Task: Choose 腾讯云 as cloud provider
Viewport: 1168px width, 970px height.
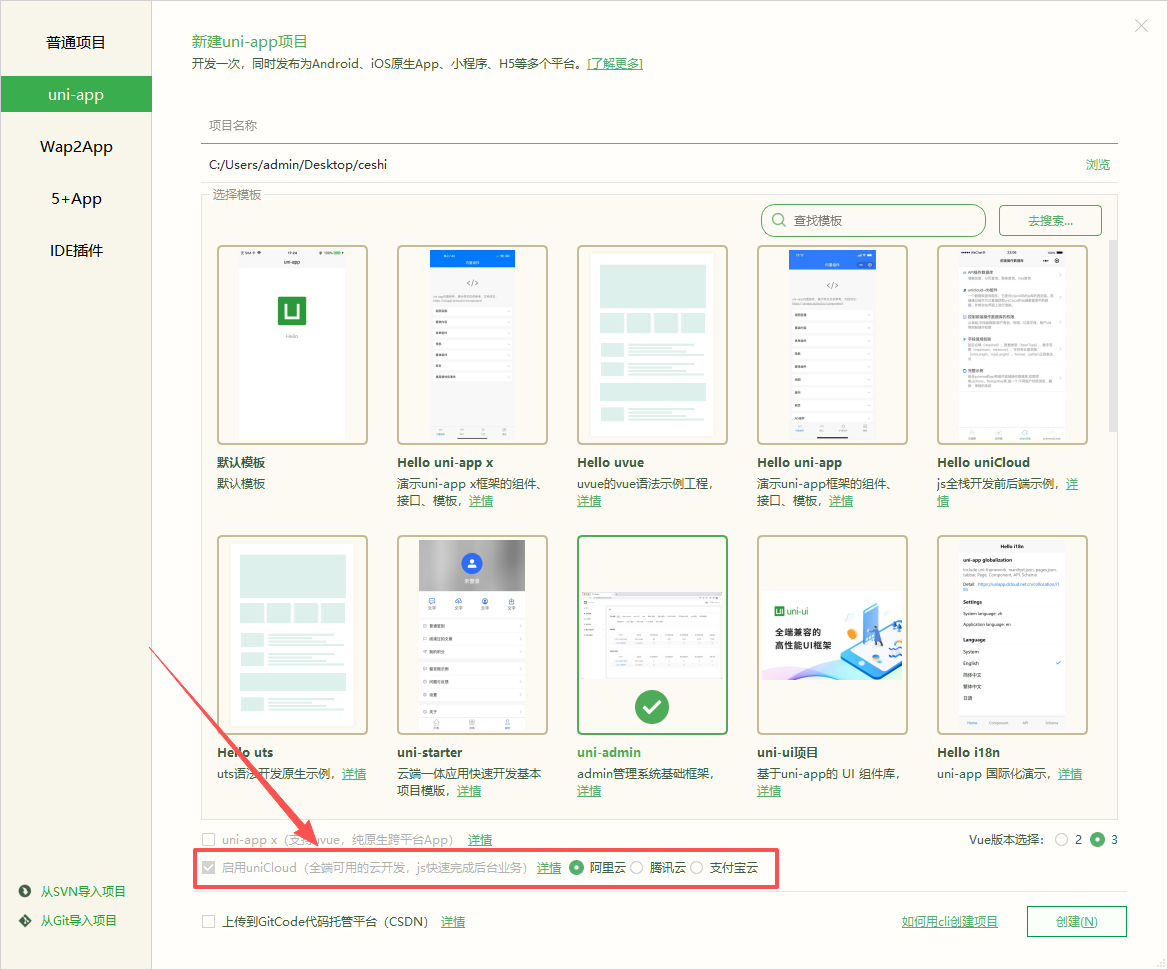Action: click(636, 868)
